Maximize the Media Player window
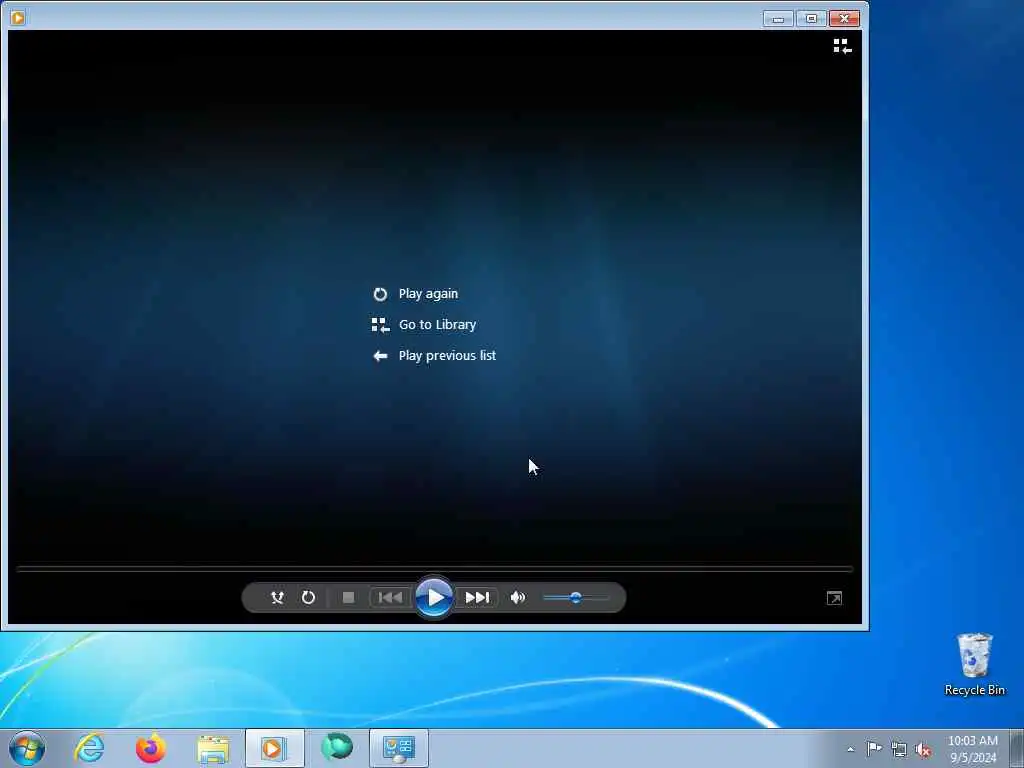 point(811,18)
